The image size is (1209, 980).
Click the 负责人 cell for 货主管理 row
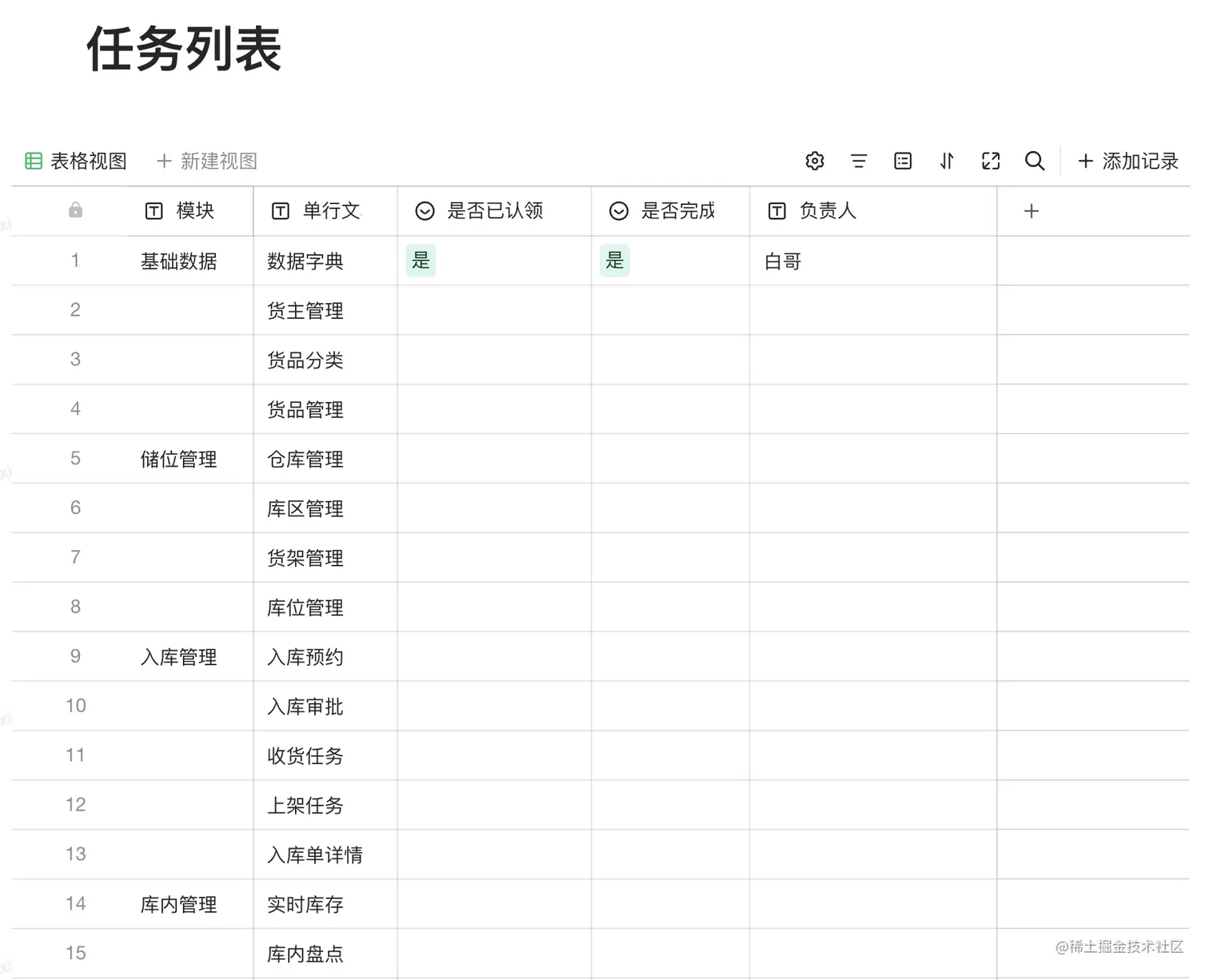(873, 310)
